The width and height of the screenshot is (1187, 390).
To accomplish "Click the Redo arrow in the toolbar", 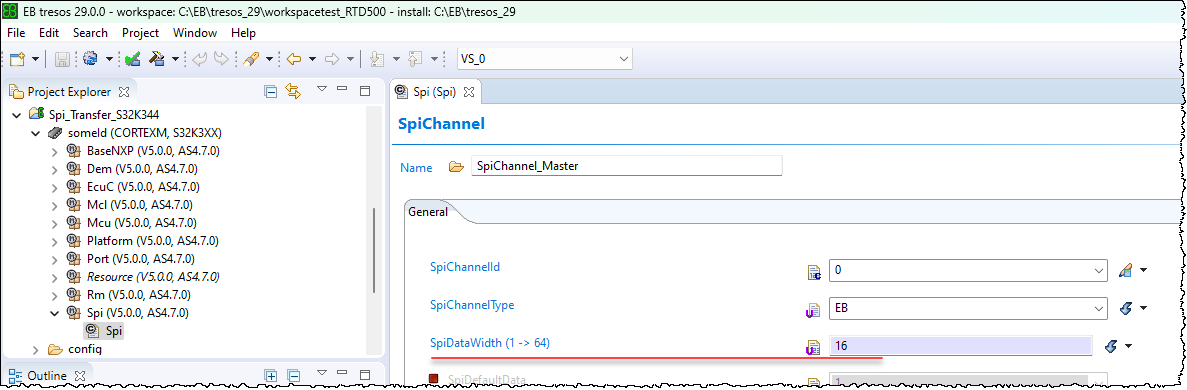I will click(221, 59).
